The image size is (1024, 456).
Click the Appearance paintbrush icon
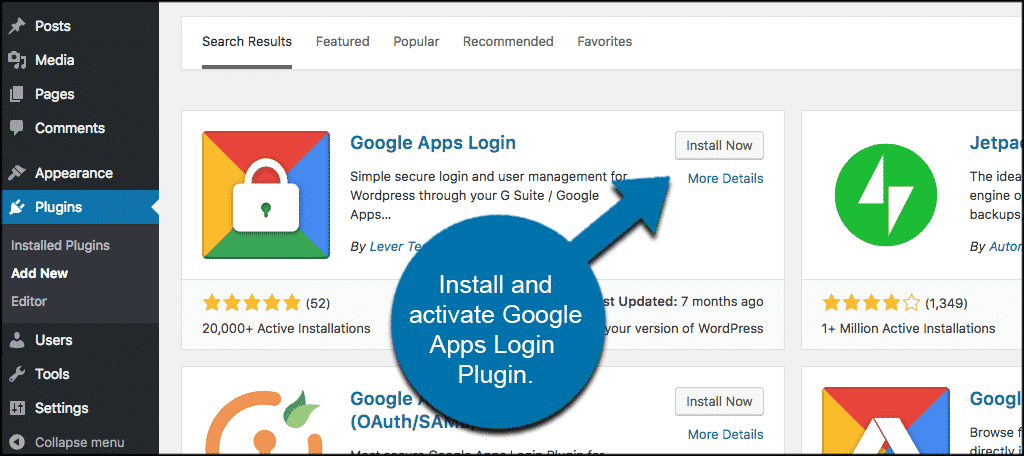pyautogui.click(x=18, y=173)
